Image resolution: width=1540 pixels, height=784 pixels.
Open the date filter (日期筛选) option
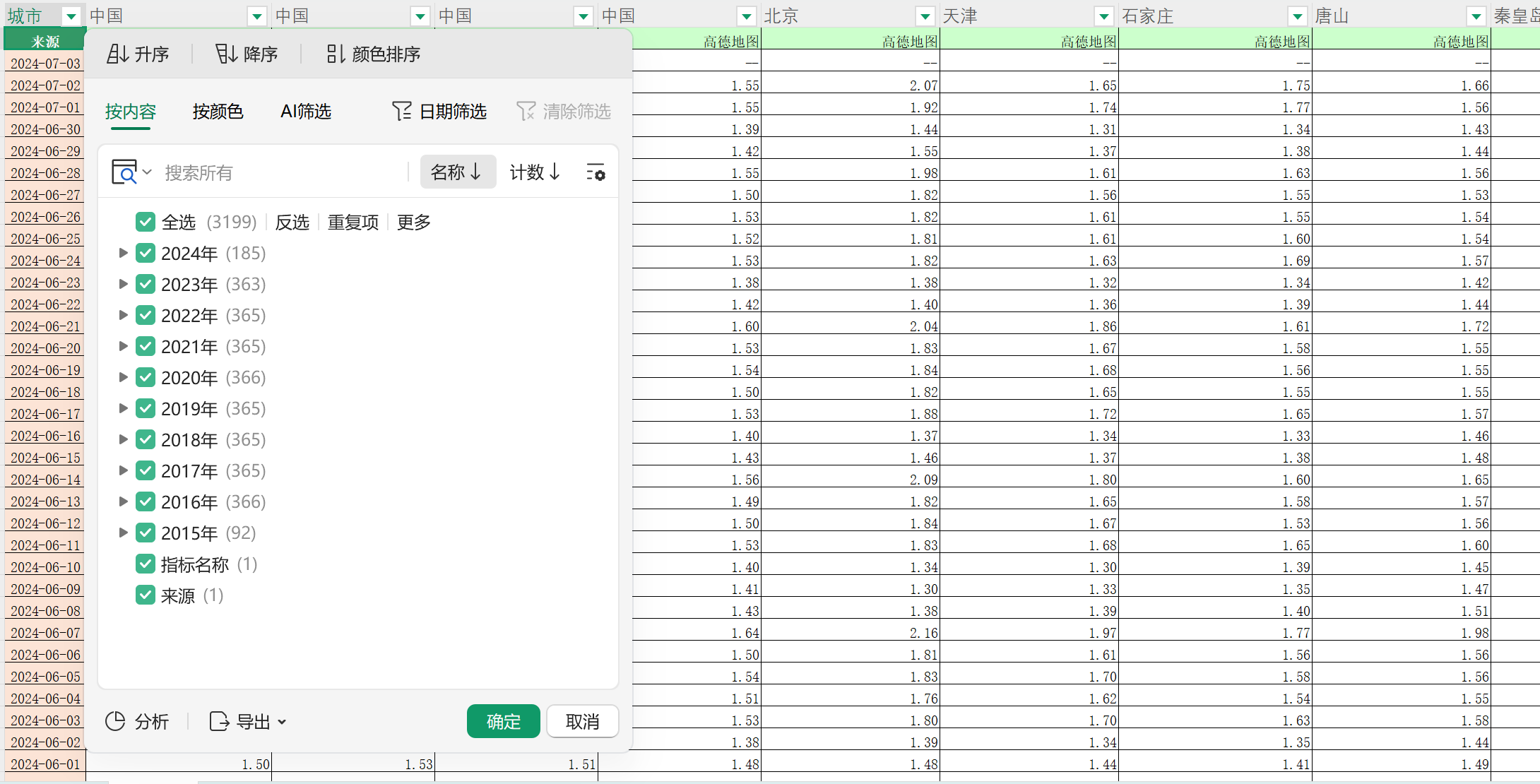[x=439, y=112]
